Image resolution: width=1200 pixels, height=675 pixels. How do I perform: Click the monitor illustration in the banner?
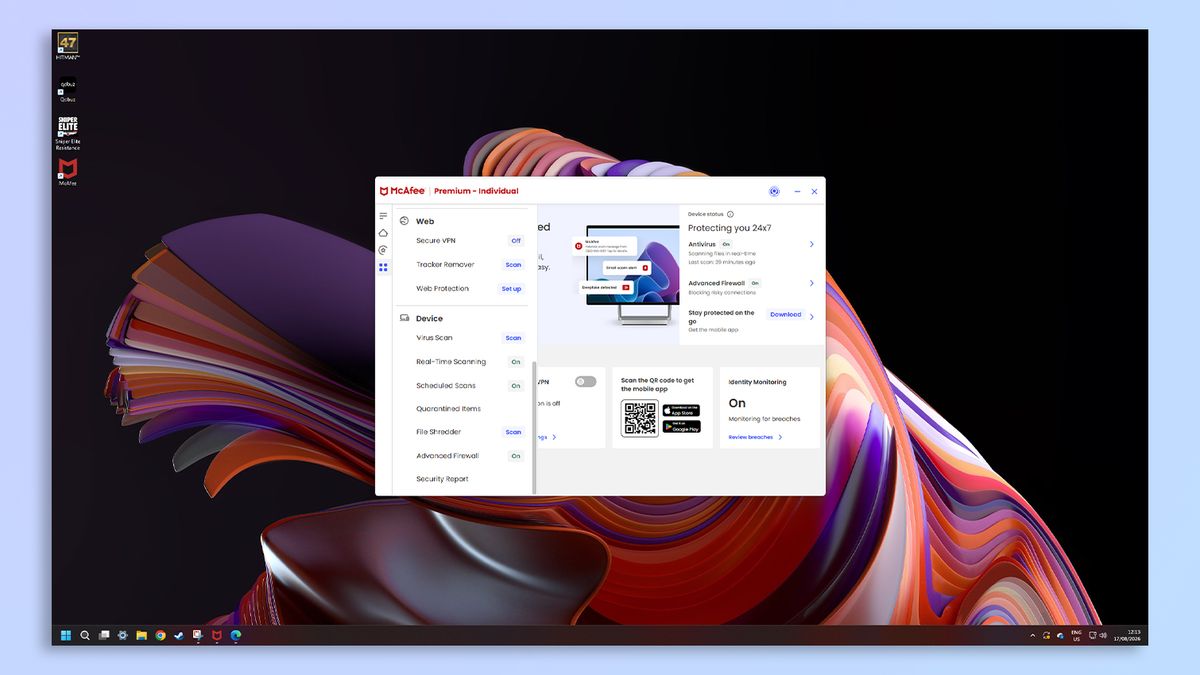point(626,275)
